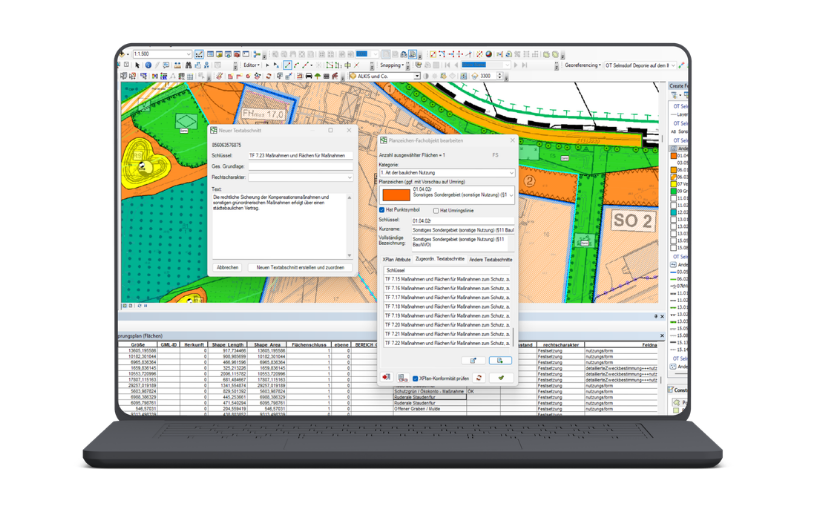This screenshot has height=507, width=828.
Task: Select the TF 7.19 Maßnahmen row
Action: point(447,315)
